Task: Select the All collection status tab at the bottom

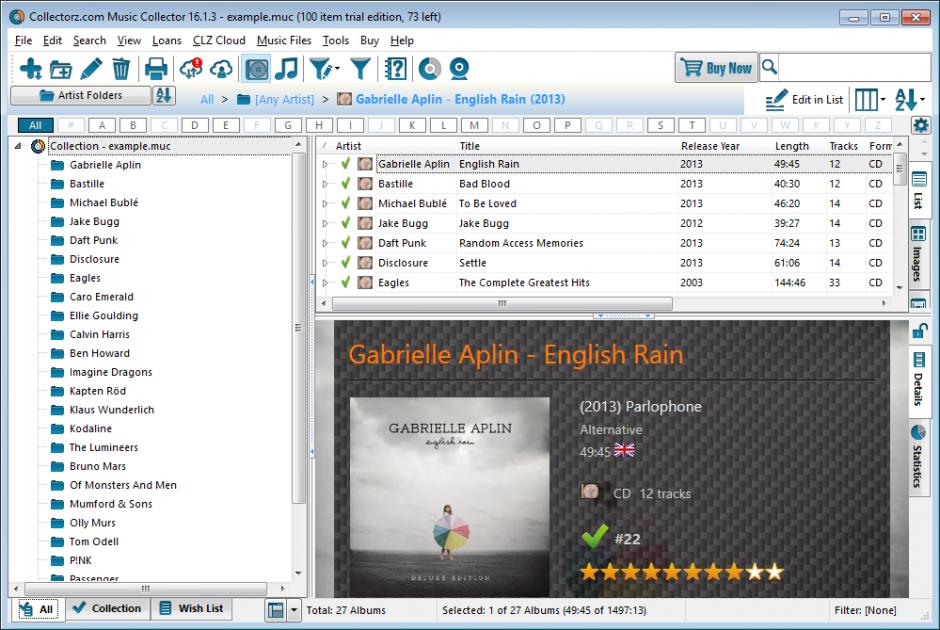Action: point(37,609)
